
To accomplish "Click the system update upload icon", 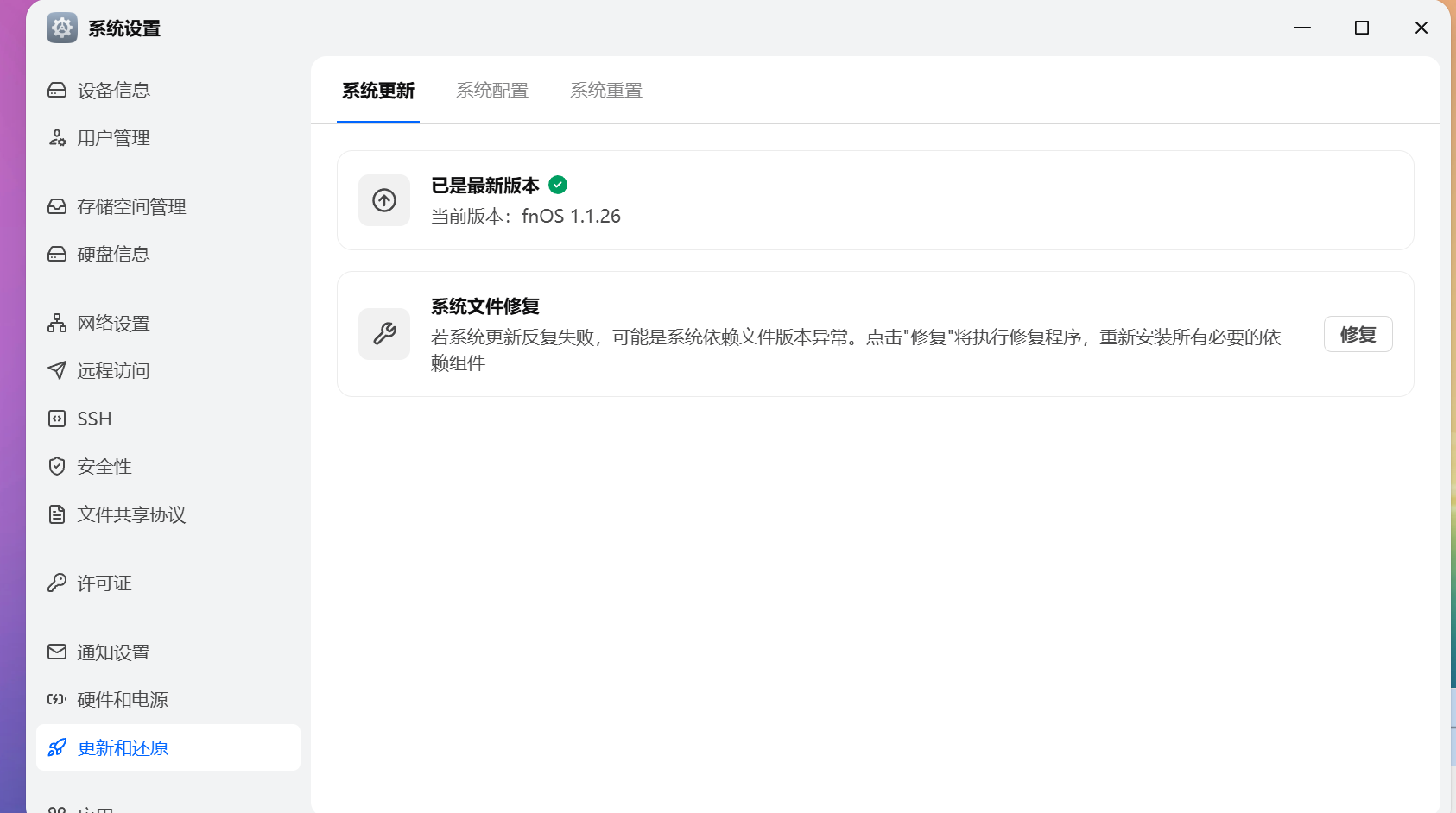I will click(384, 199).
